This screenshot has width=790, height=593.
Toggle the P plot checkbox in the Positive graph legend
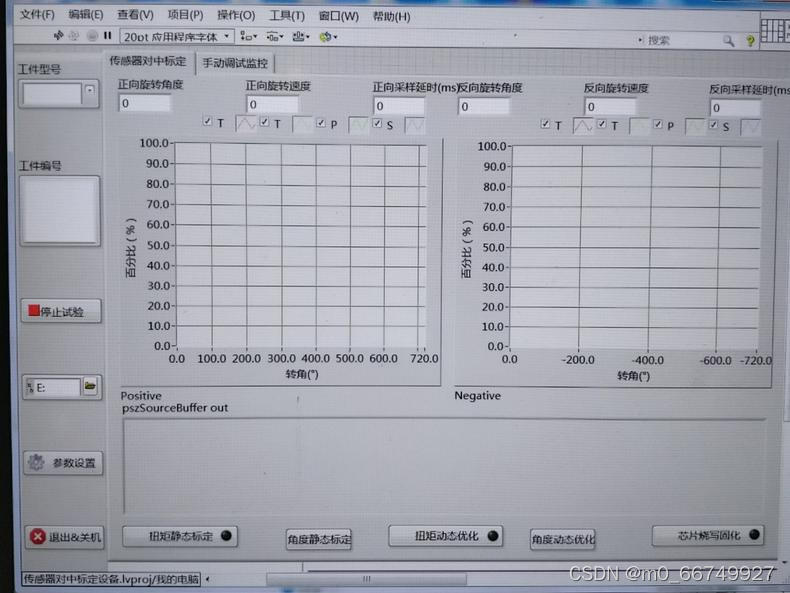(321, 123)
